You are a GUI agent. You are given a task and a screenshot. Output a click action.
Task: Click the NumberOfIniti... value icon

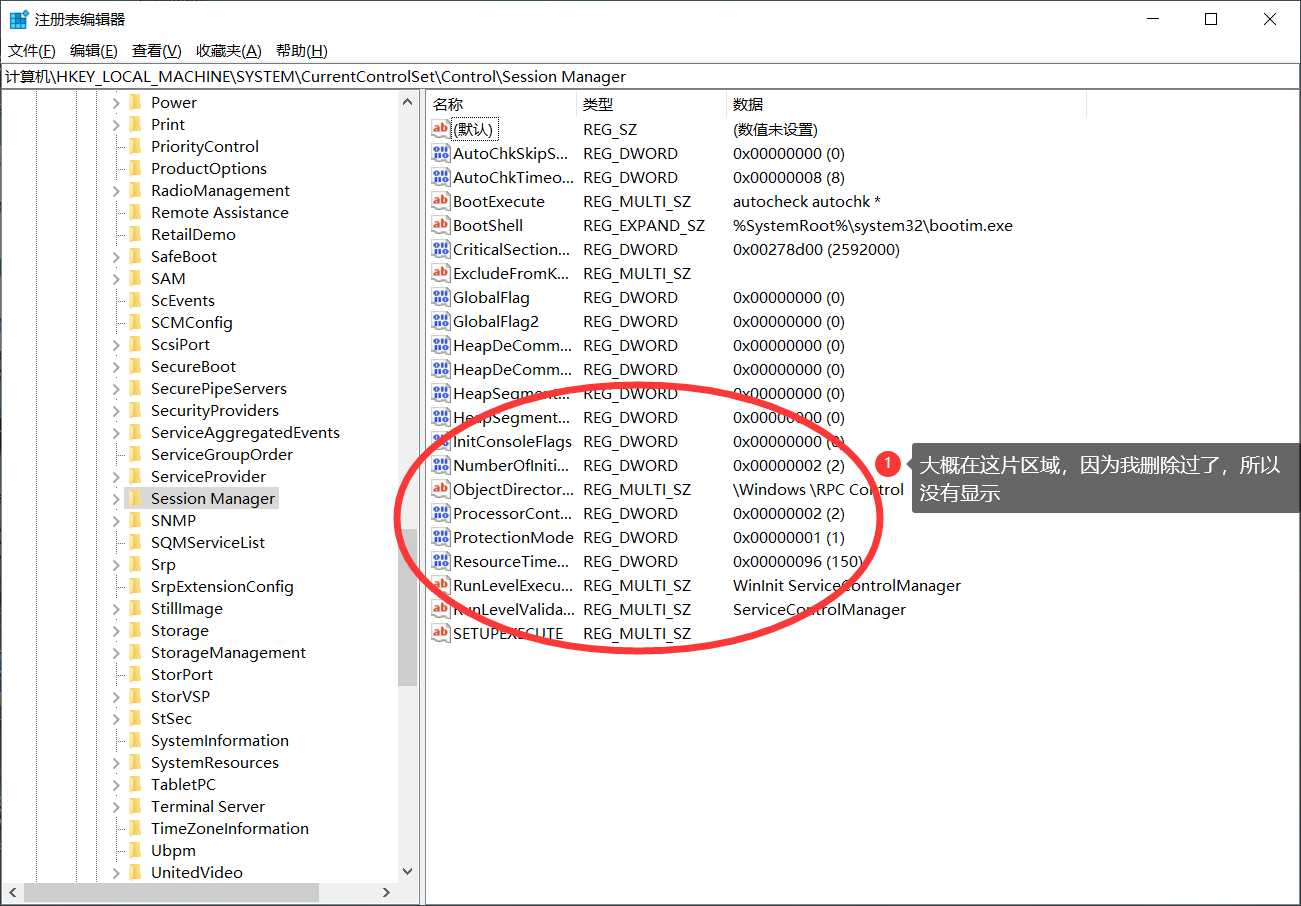[441, 465]
